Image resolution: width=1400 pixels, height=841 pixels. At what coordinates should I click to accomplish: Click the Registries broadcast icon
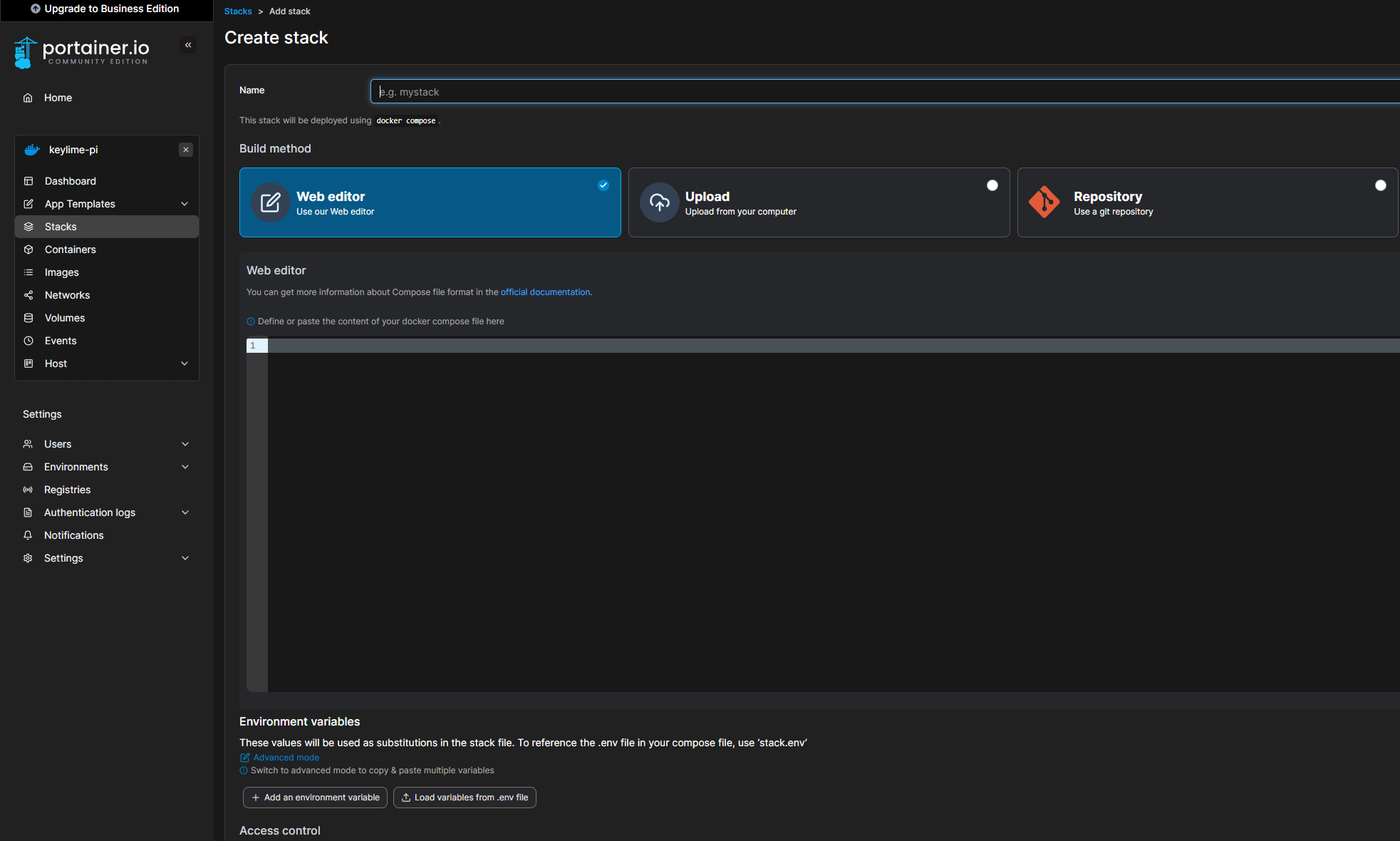click(28, 490)
